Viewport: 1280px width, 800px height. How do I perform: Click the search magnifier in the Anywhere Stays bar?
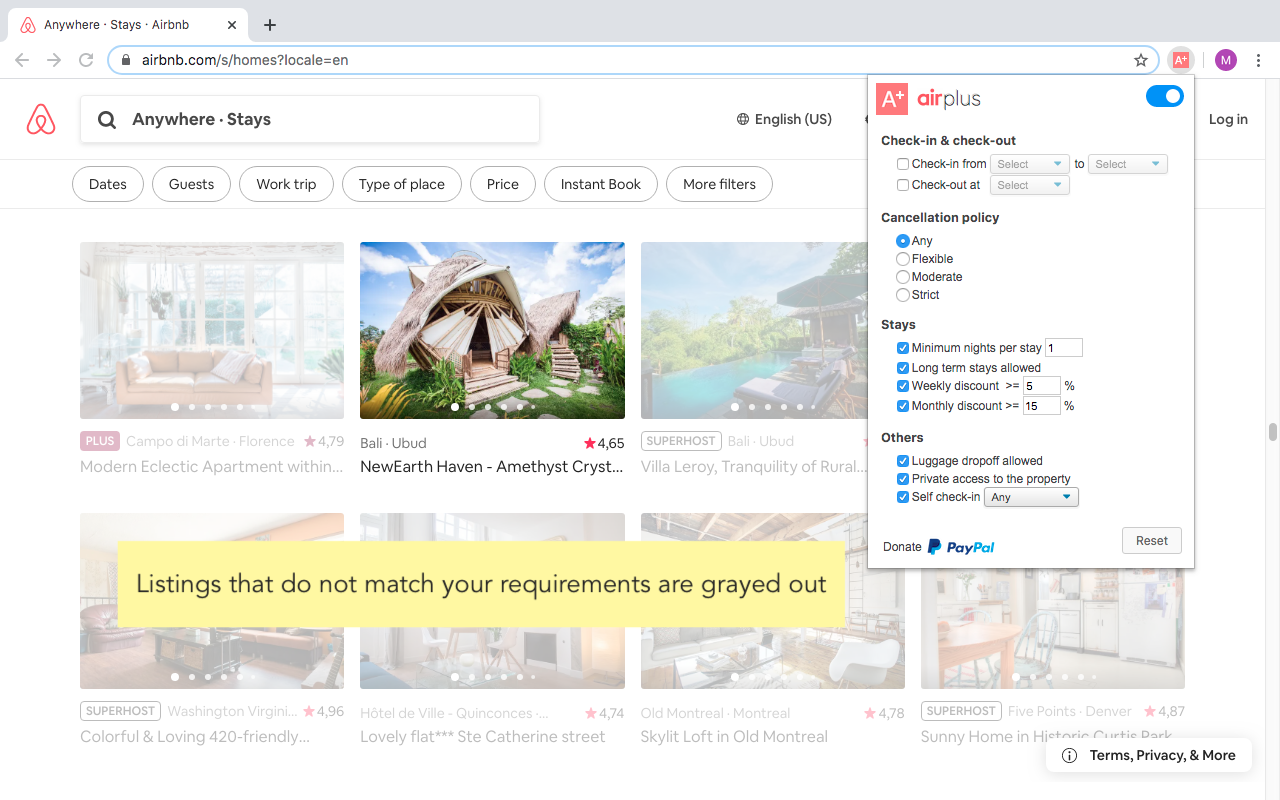[x=107, y=119]
